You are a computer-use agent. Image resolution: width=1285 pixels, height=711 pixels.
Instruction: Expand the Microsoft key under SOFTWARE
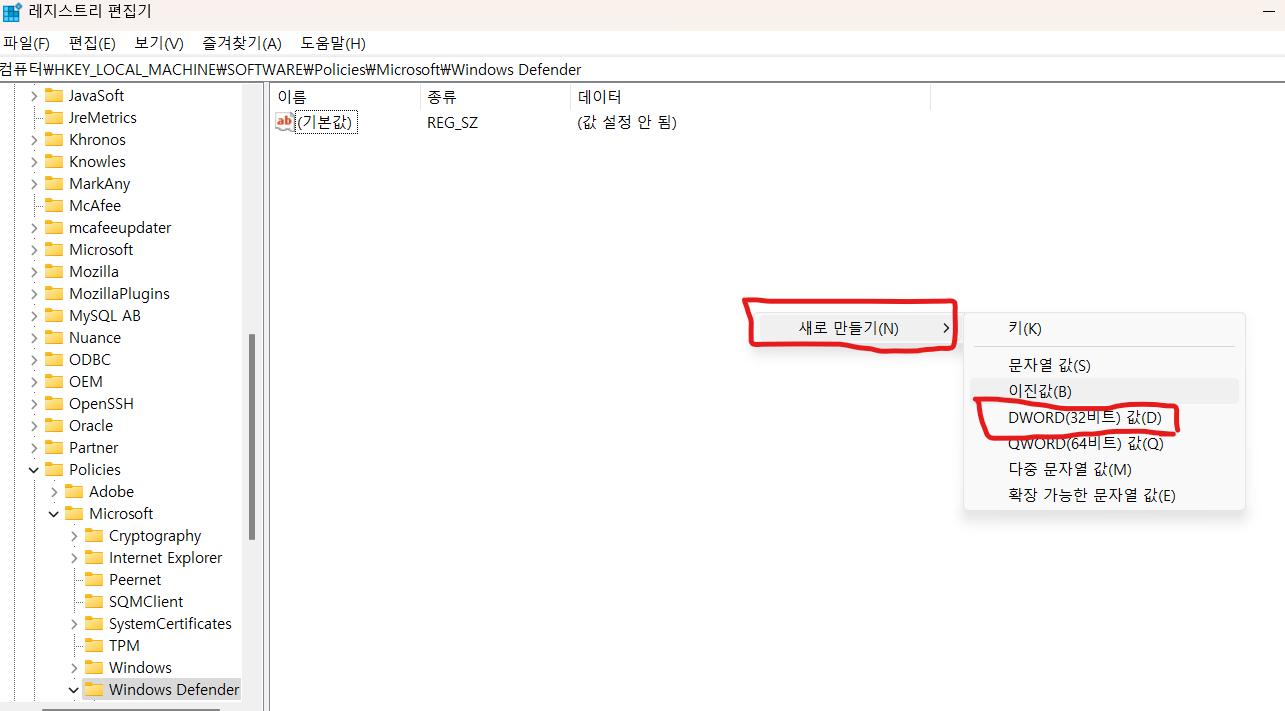tap(34, 250)
